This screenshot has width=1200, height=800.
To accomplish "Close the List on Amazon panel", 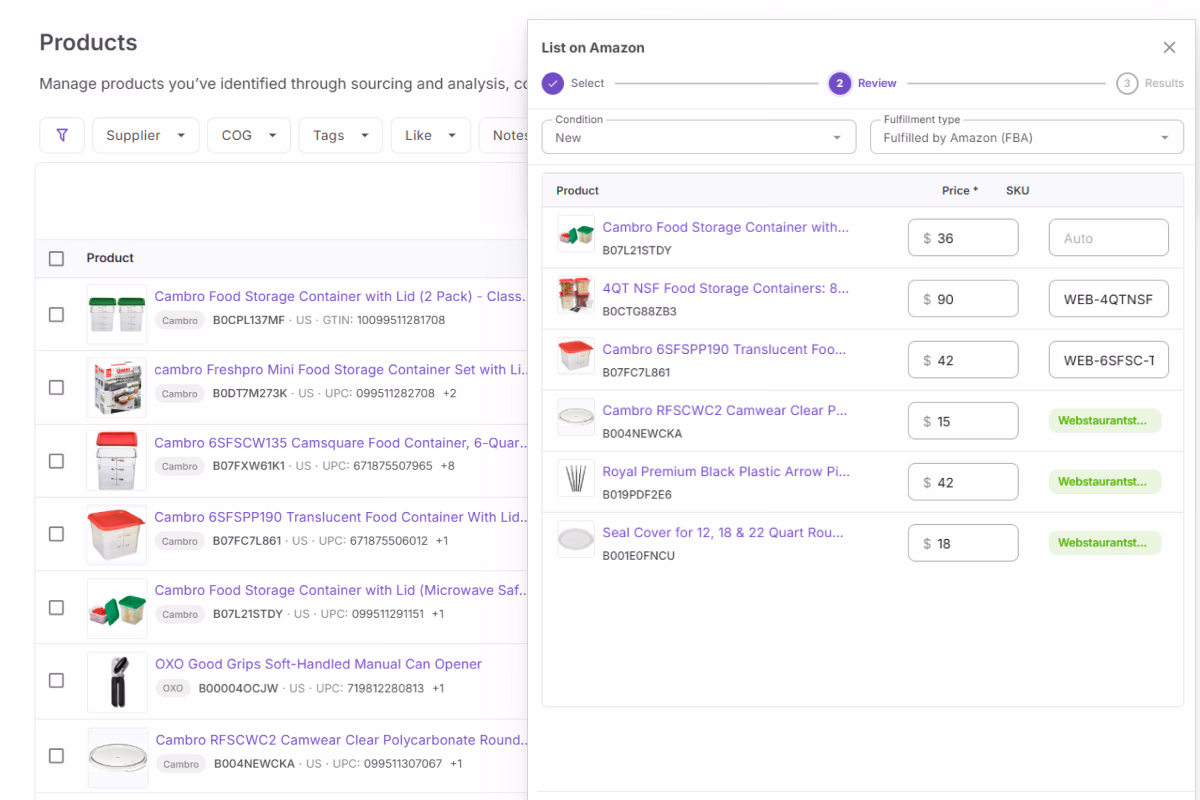I will point(1169,47).
